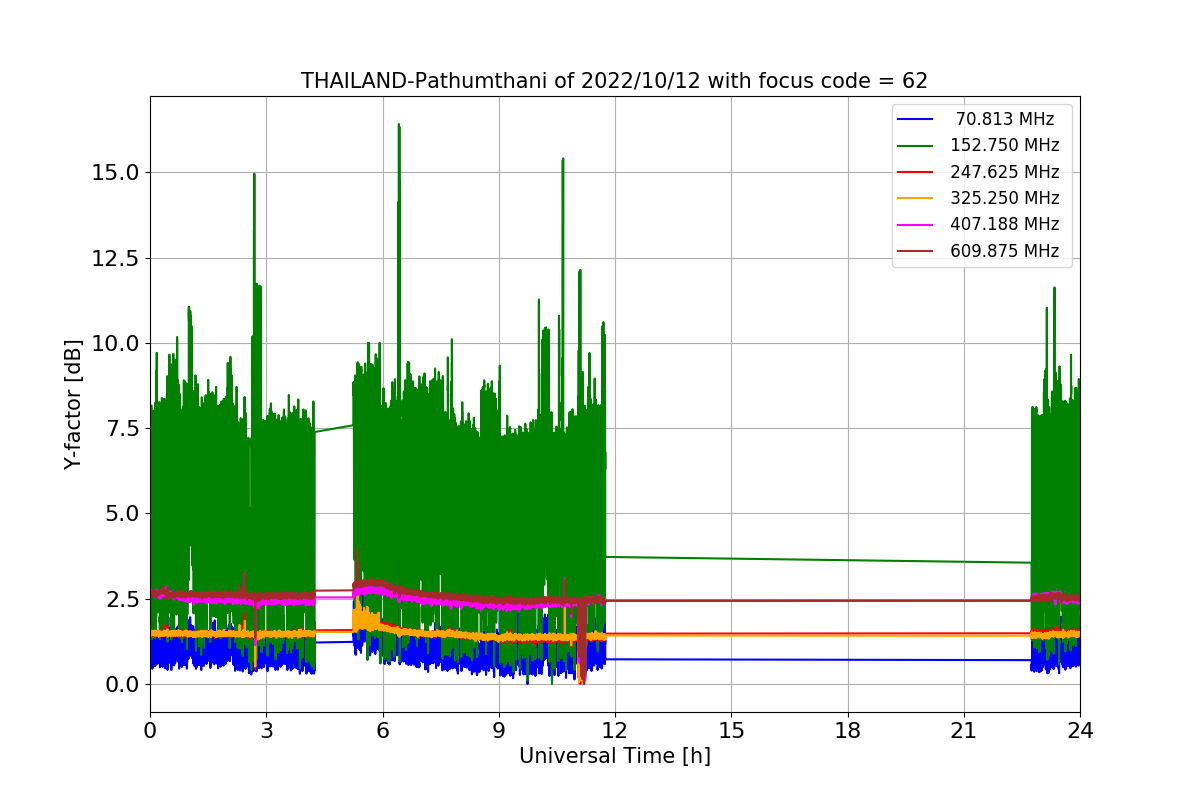The width and height of the screenshot is (1200, 800).
Task: Select the 325.250 MHz legend label
Action: pyautogui.click(x=1005, y=198)
